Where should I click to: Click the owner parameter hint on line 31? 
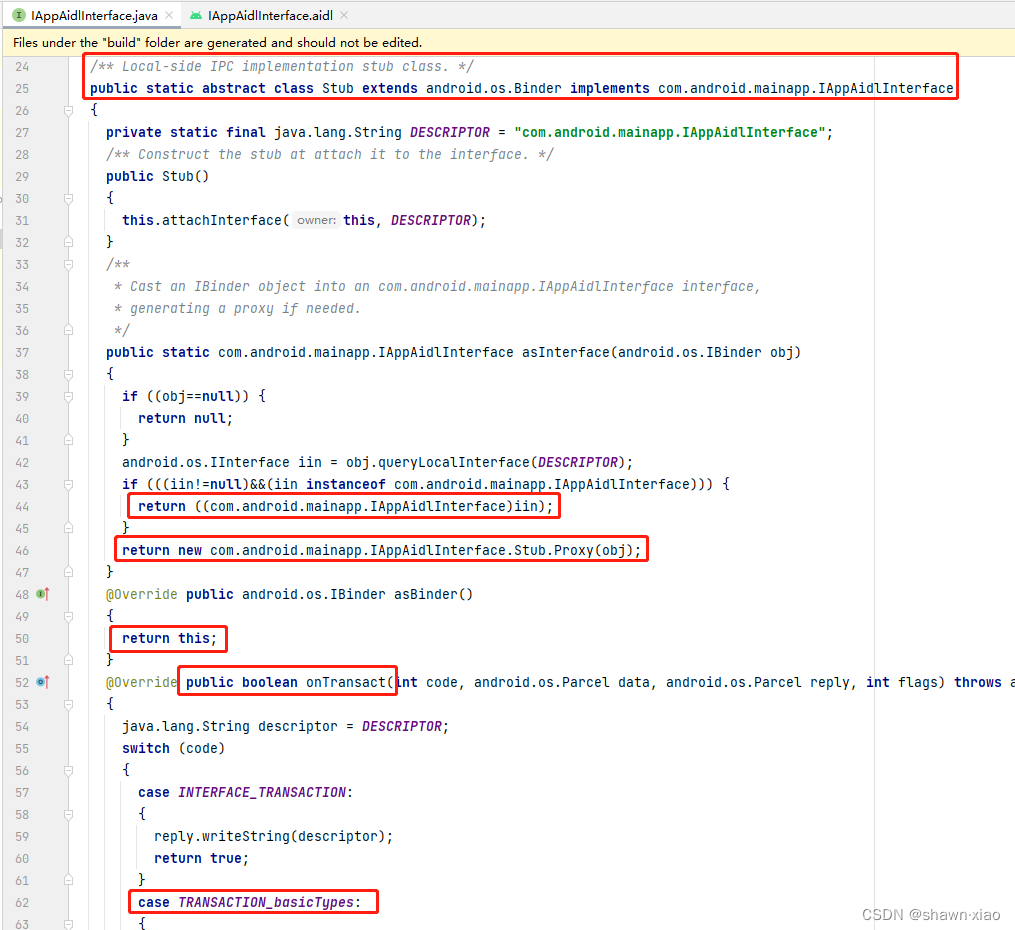click(x=315, y=220)
